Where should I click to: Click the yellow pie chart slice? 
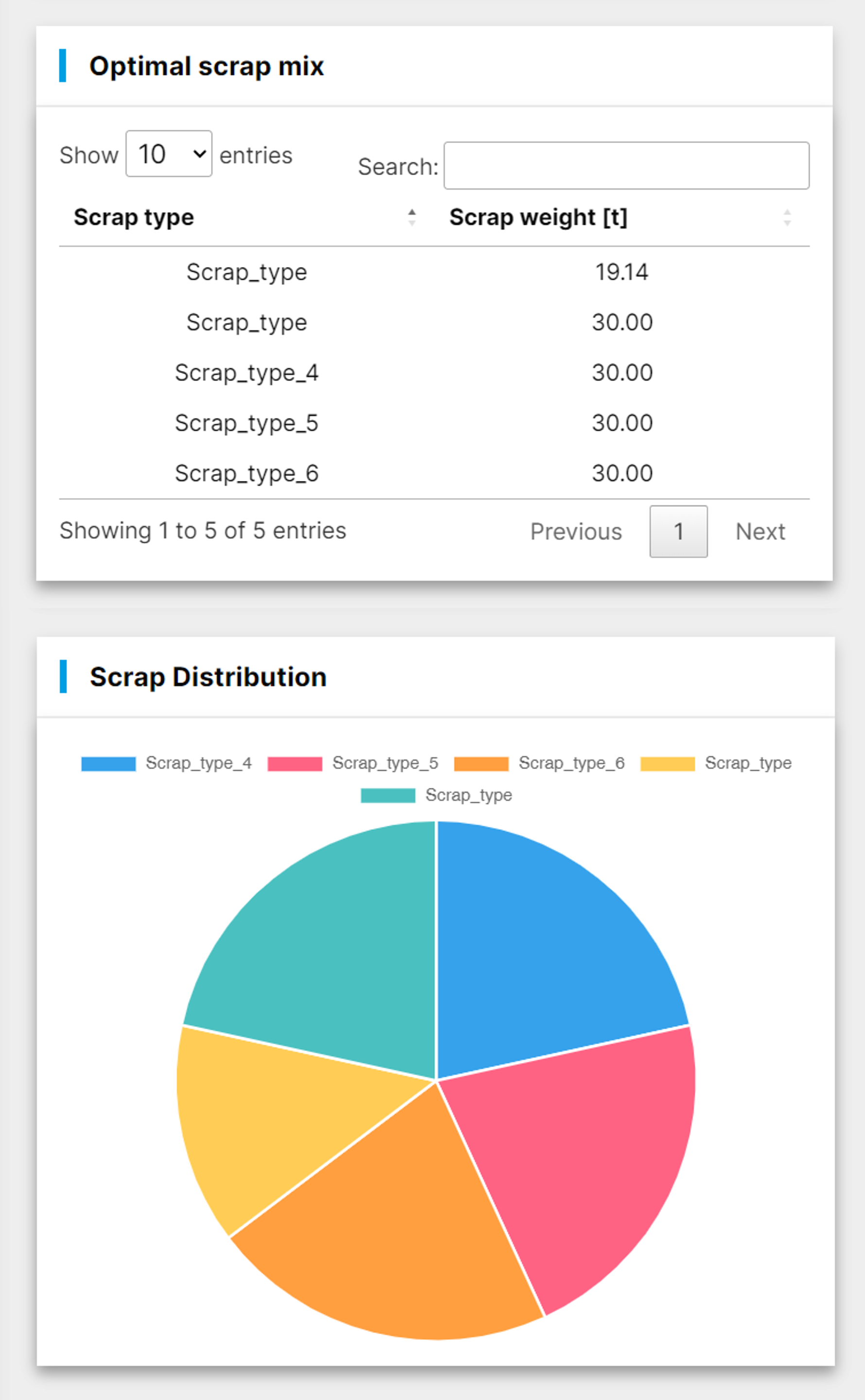click(257, 1116)
